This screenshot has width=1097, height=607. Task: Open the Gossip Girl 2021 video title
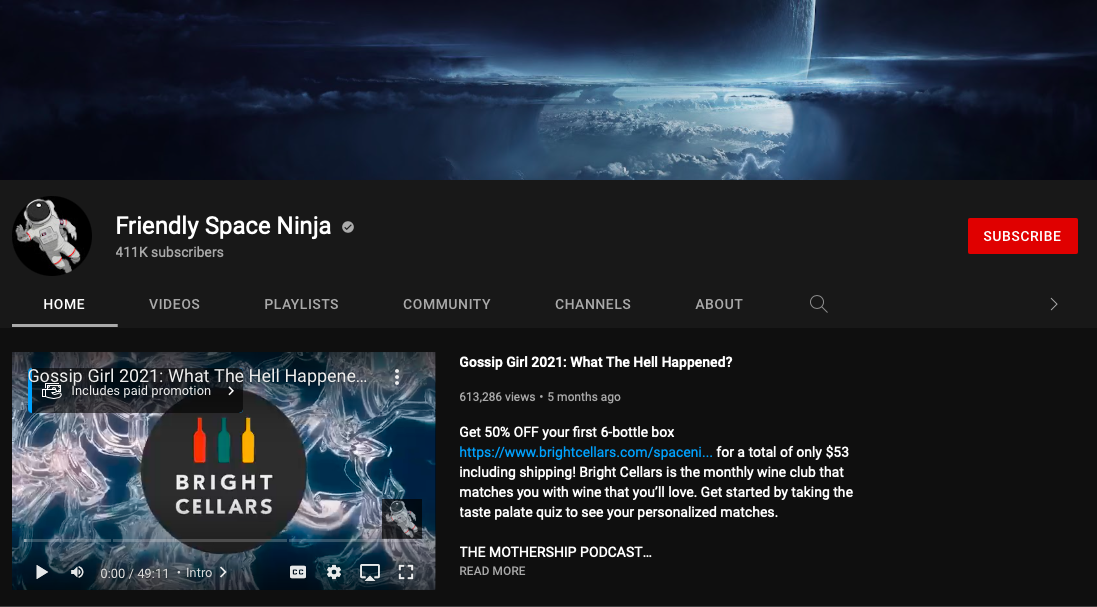pyautogui.click(x=595, y=362)
